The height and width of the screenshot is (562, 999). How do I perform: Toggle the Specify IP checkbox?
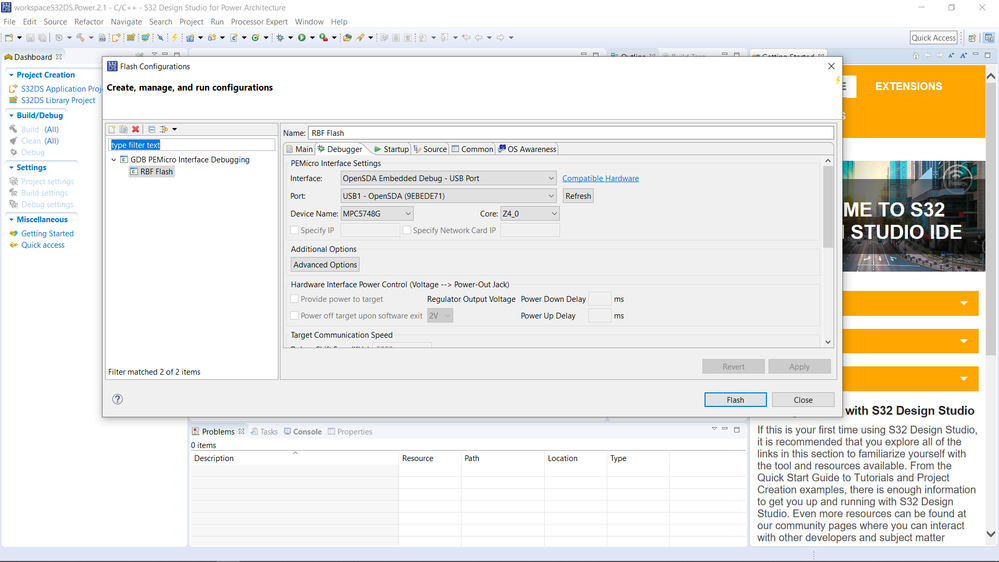point(294,230)
